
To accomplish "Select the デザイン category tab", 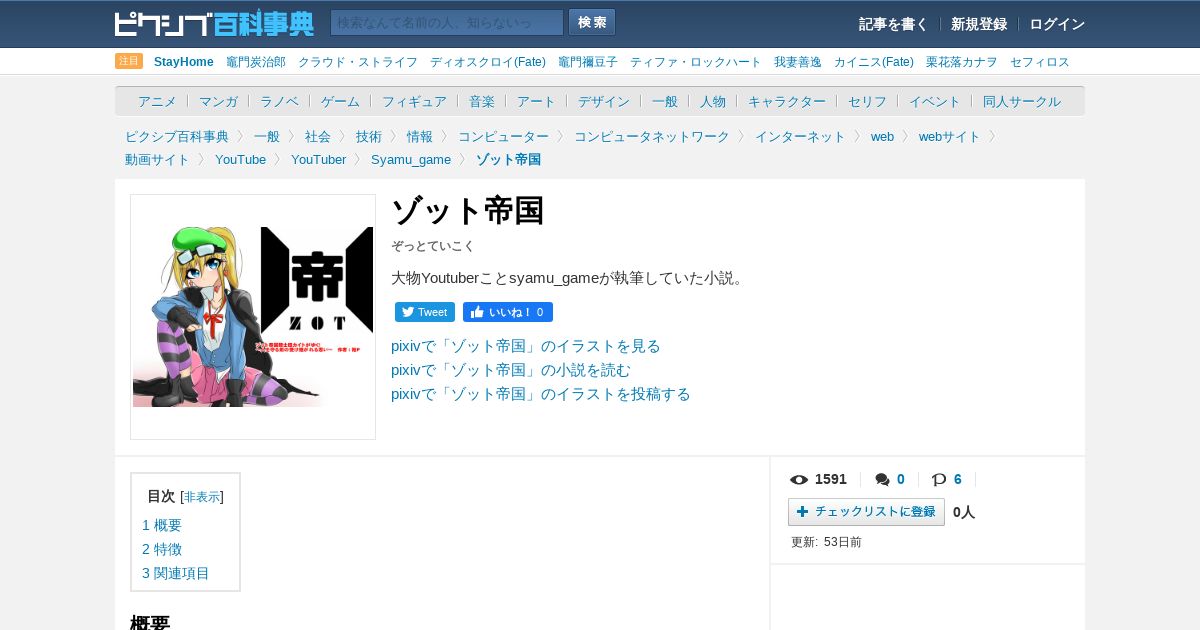I will (x=604, y=101).
